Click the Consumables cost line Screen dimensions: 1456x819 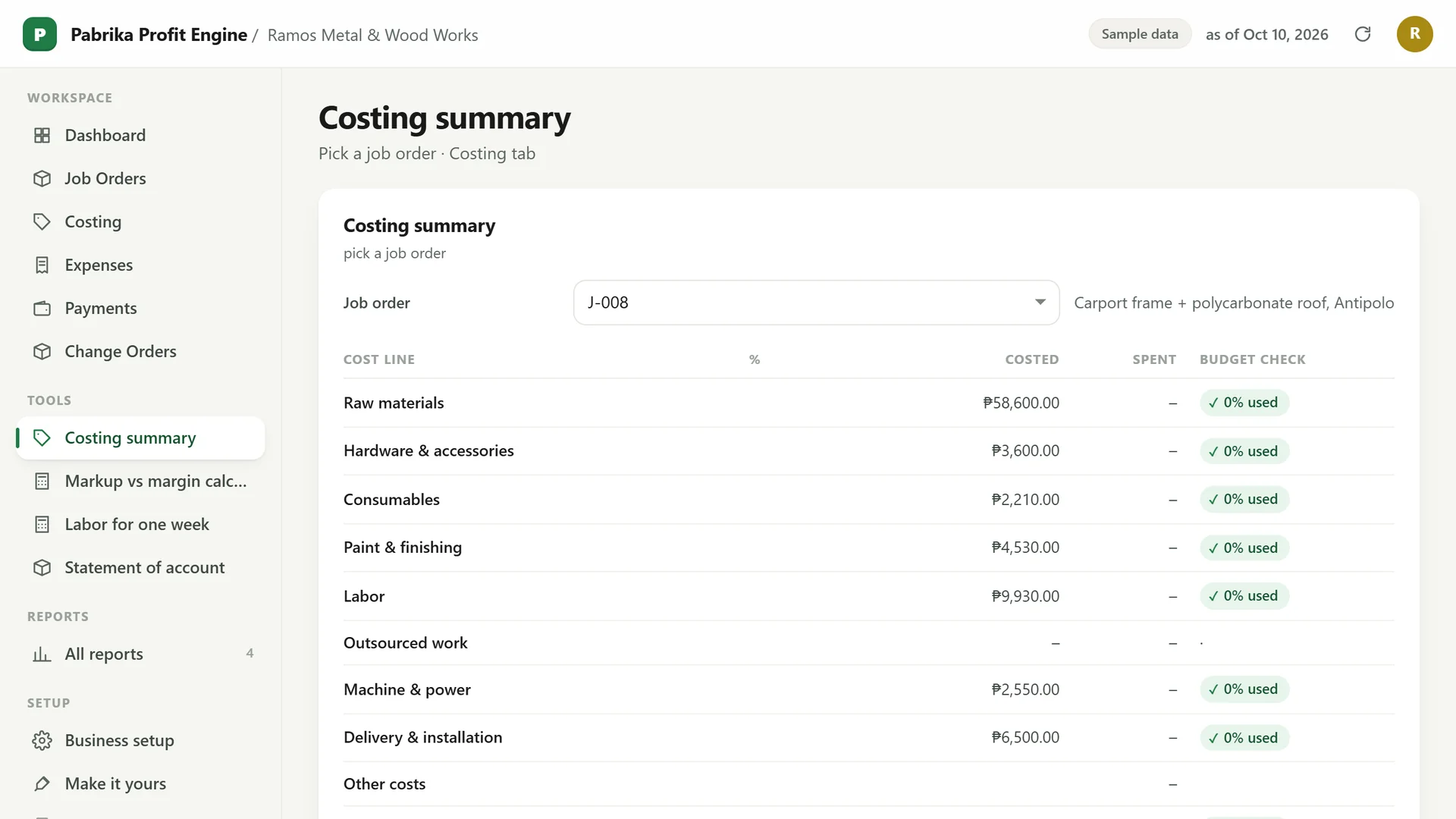pos(391,499)
